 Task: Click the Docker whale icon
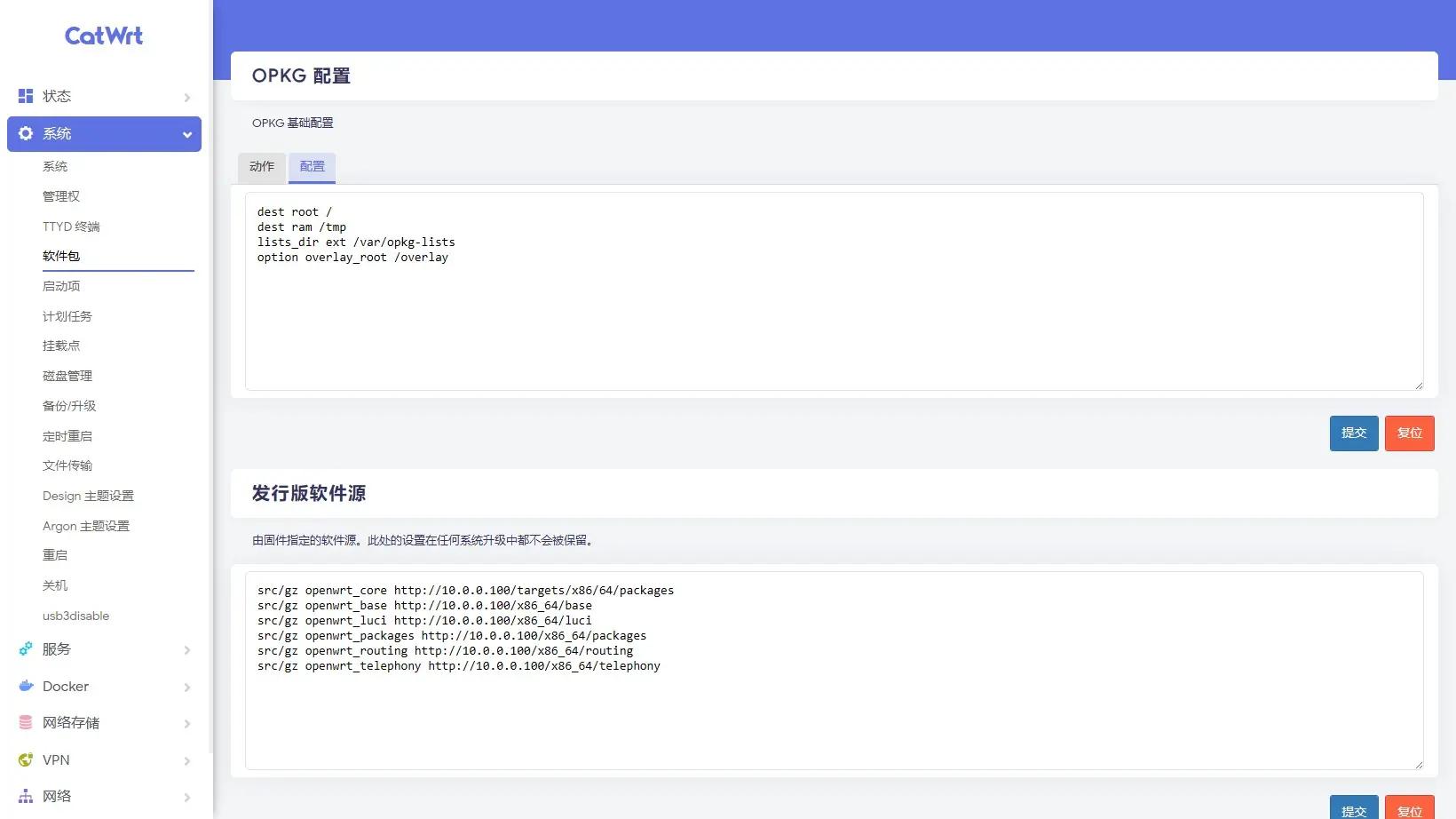[x=26, y=687]
